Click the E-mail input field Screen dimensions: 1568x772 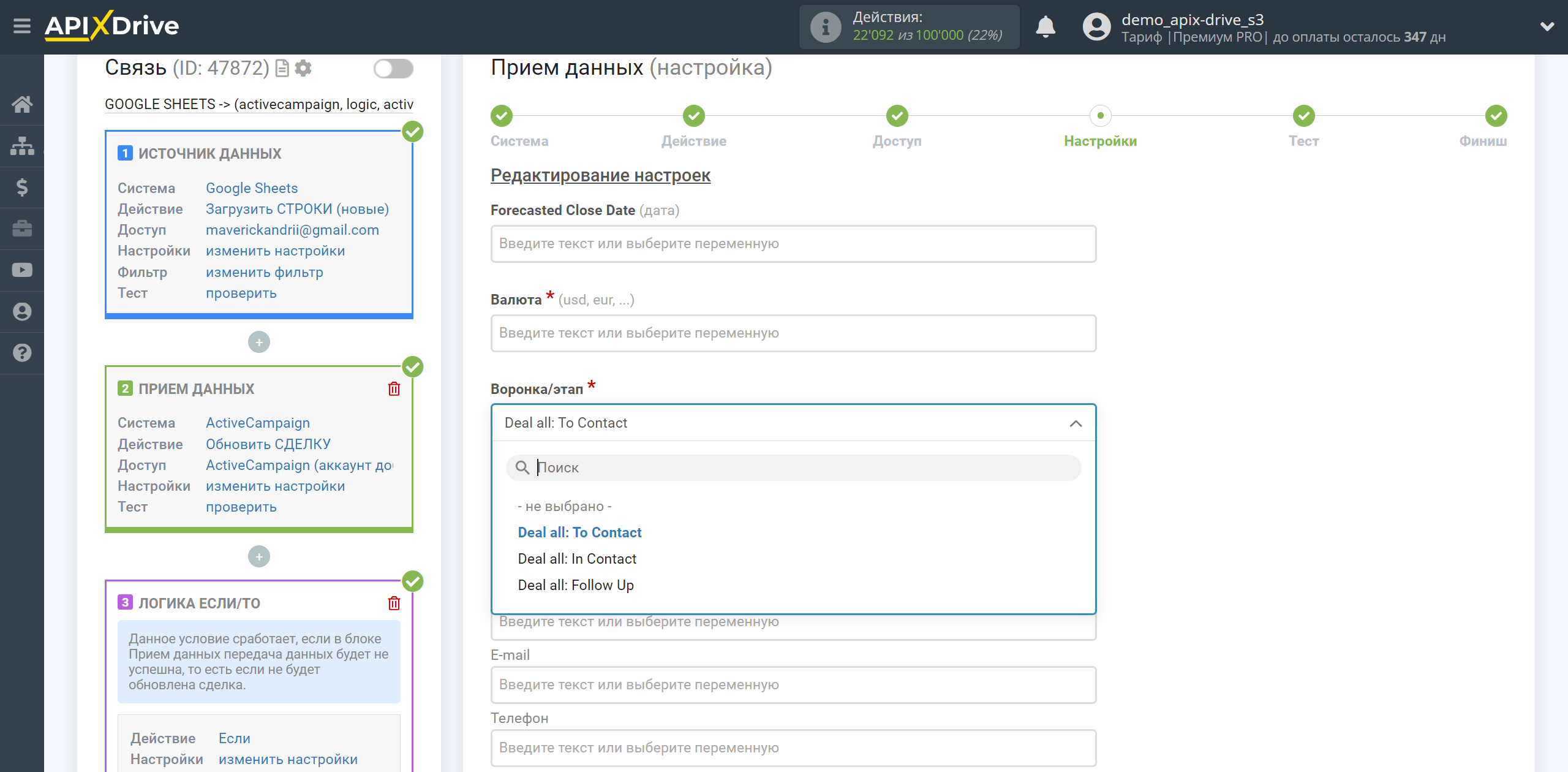point(793,685)
